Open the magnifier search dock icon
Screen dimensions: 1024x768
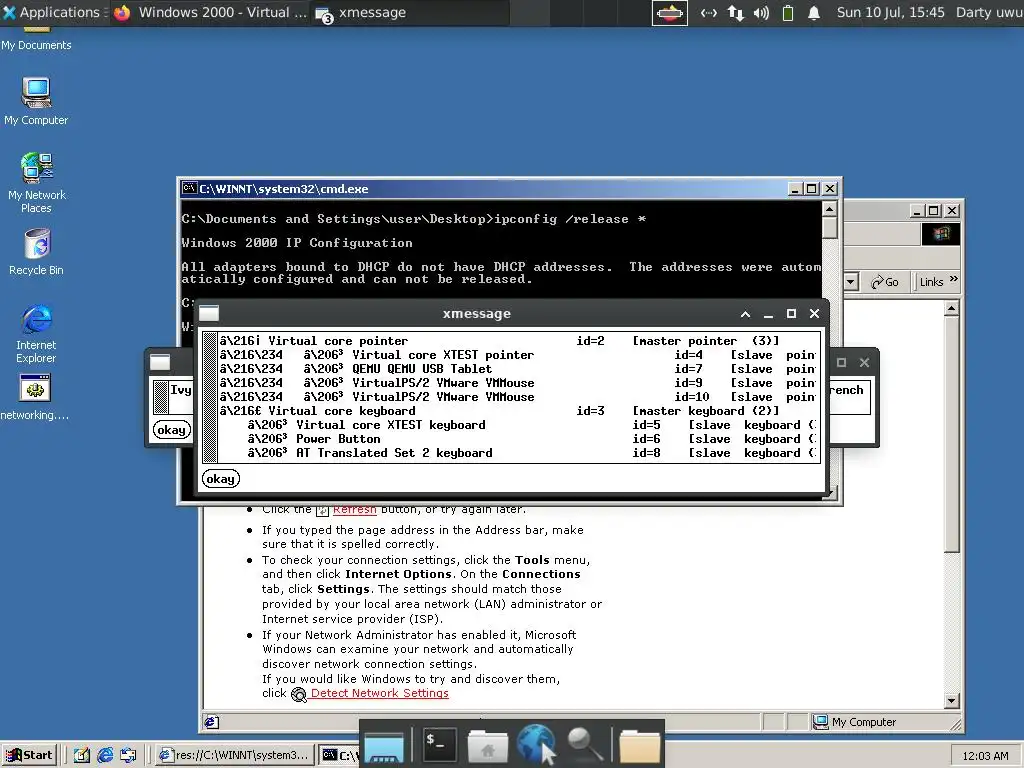click(x=584, y=744)
